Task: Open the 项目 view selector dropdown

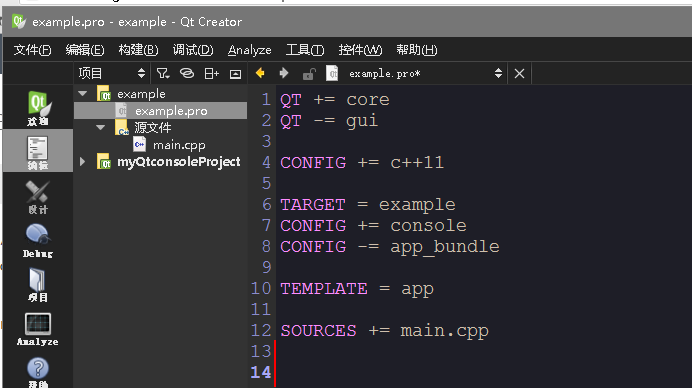Action: [112, 73]
